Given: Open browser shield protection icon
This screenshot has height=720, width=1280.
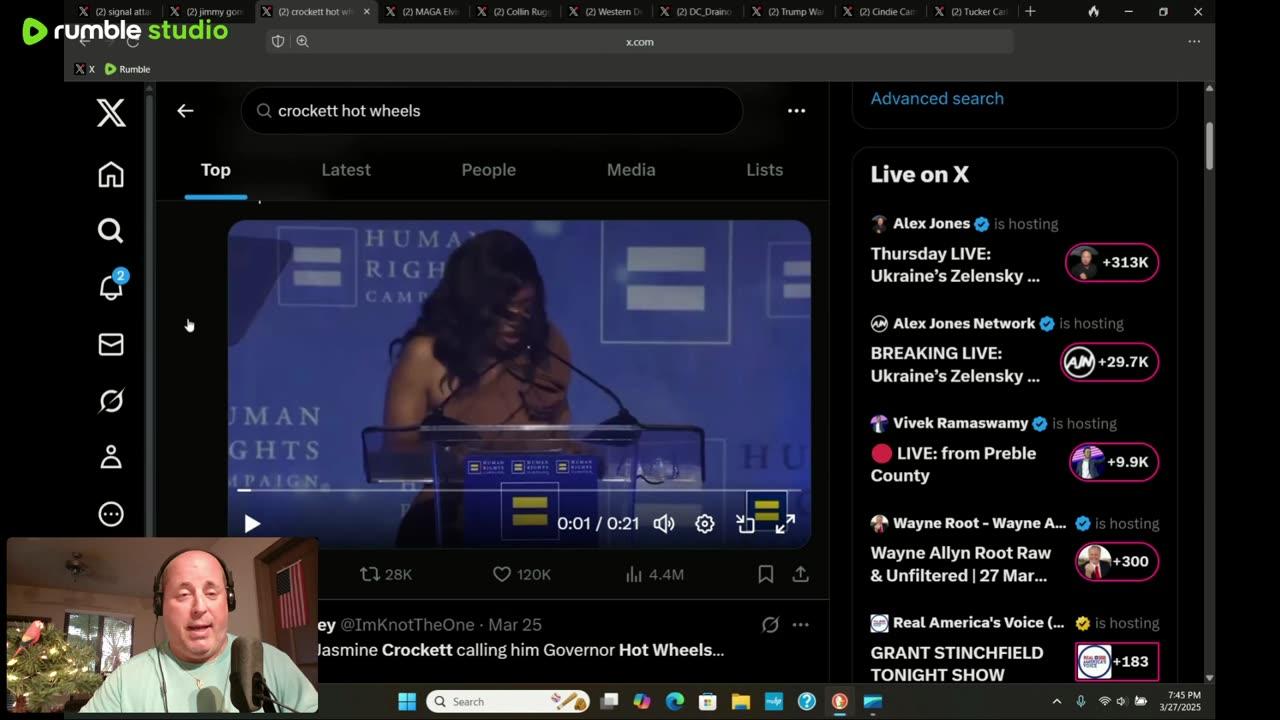Looking at the screenshot, I should 278,42.
